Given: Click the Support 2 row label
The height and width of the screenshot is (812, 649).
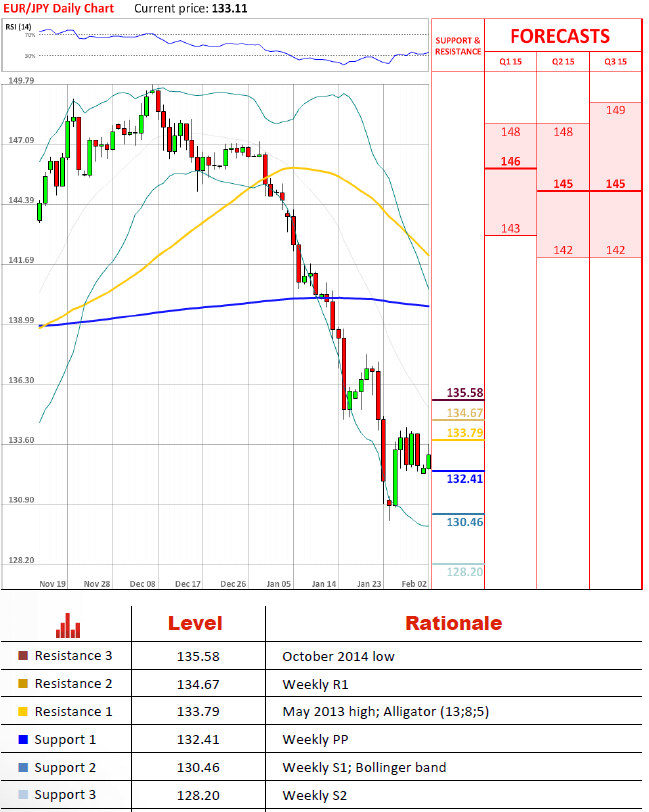Looking at the screenshot, I should pos(65,768).
